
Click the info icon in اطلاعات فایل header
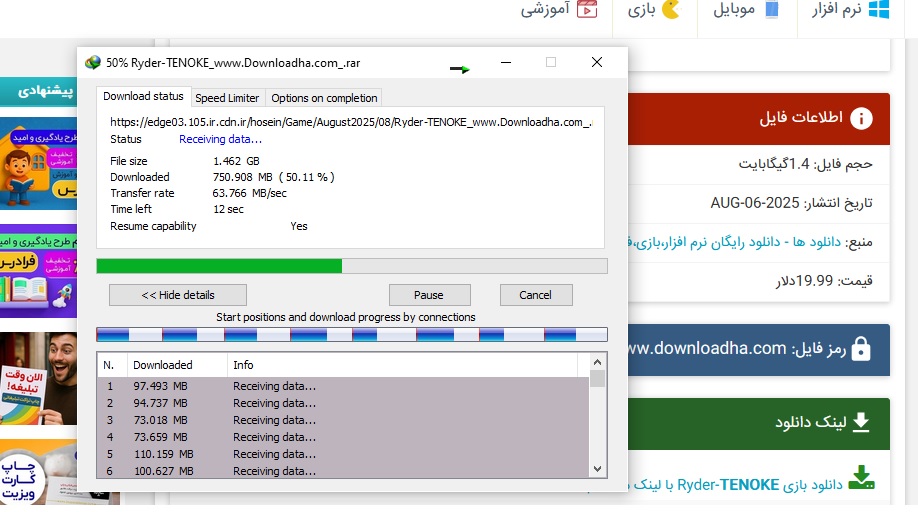coord(861,119)
